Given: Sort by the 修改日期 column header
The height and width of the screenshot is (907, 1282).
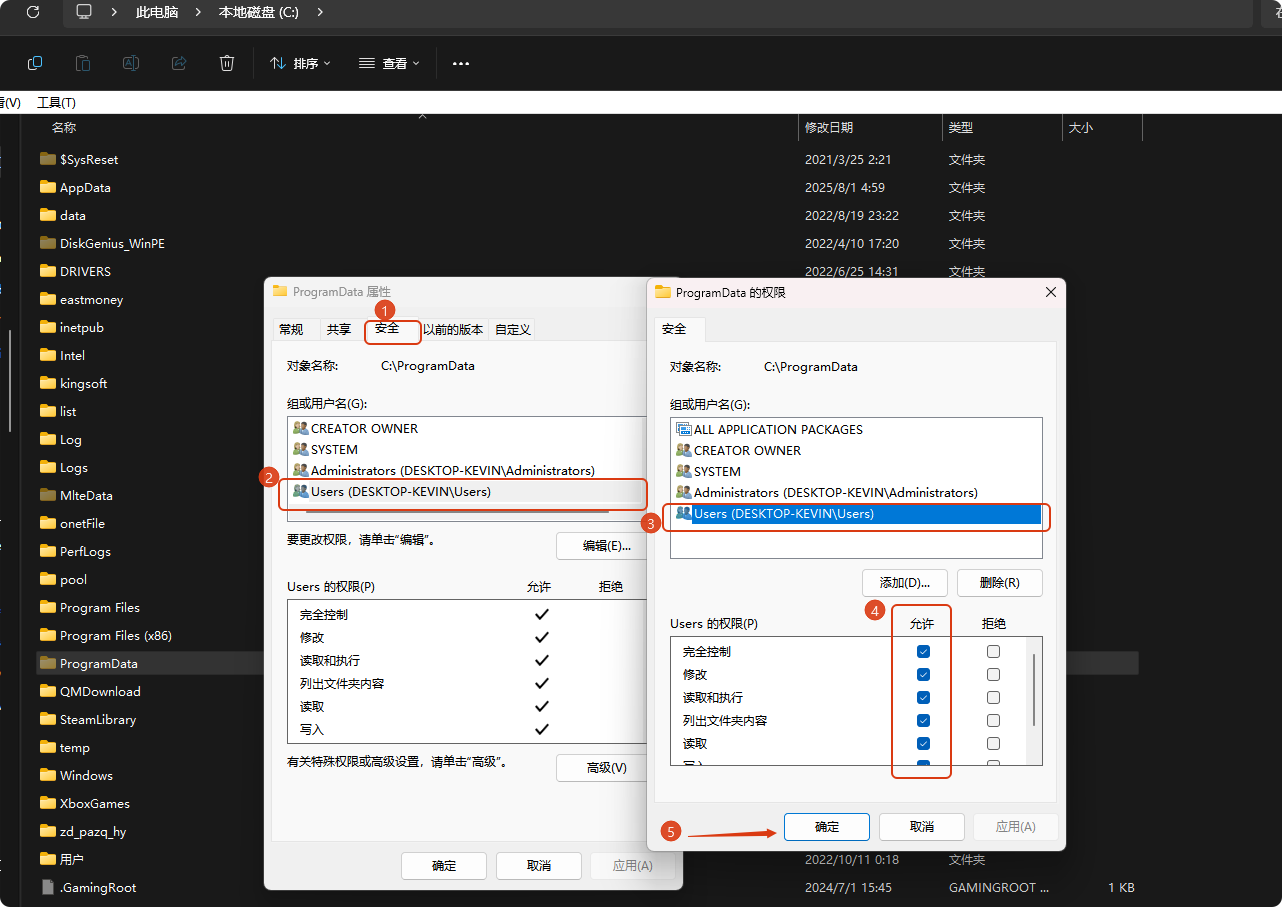Looking at the screenshot, I should click(829, 128).
